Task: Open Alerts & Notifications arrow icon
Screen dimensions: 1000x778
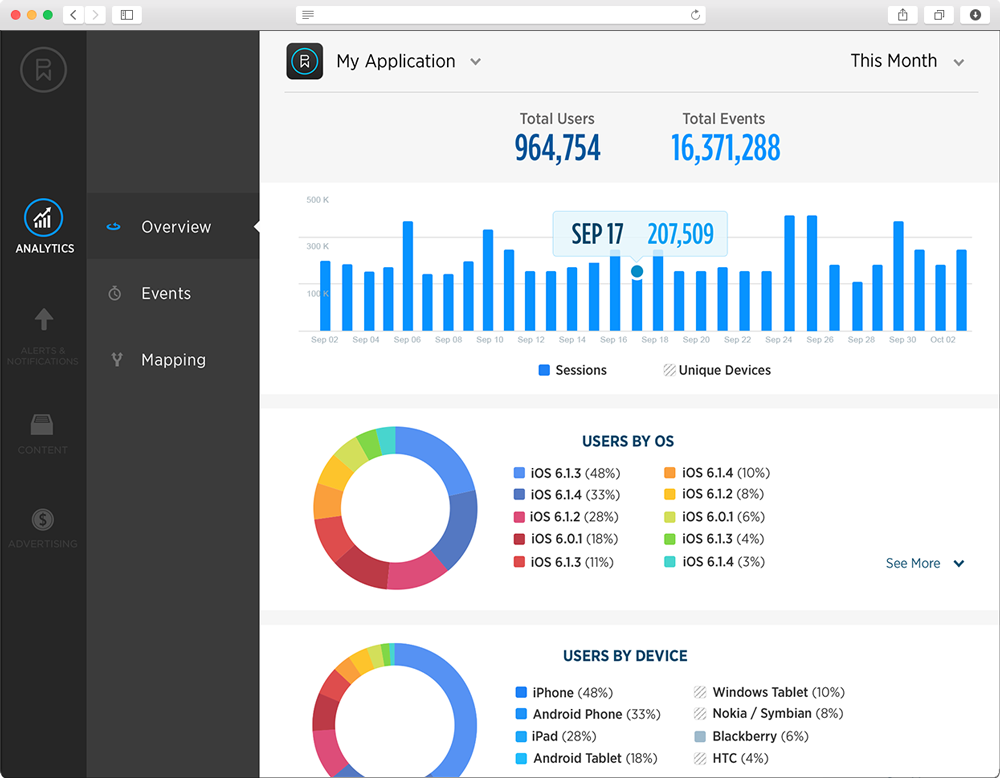Action: 43,320
